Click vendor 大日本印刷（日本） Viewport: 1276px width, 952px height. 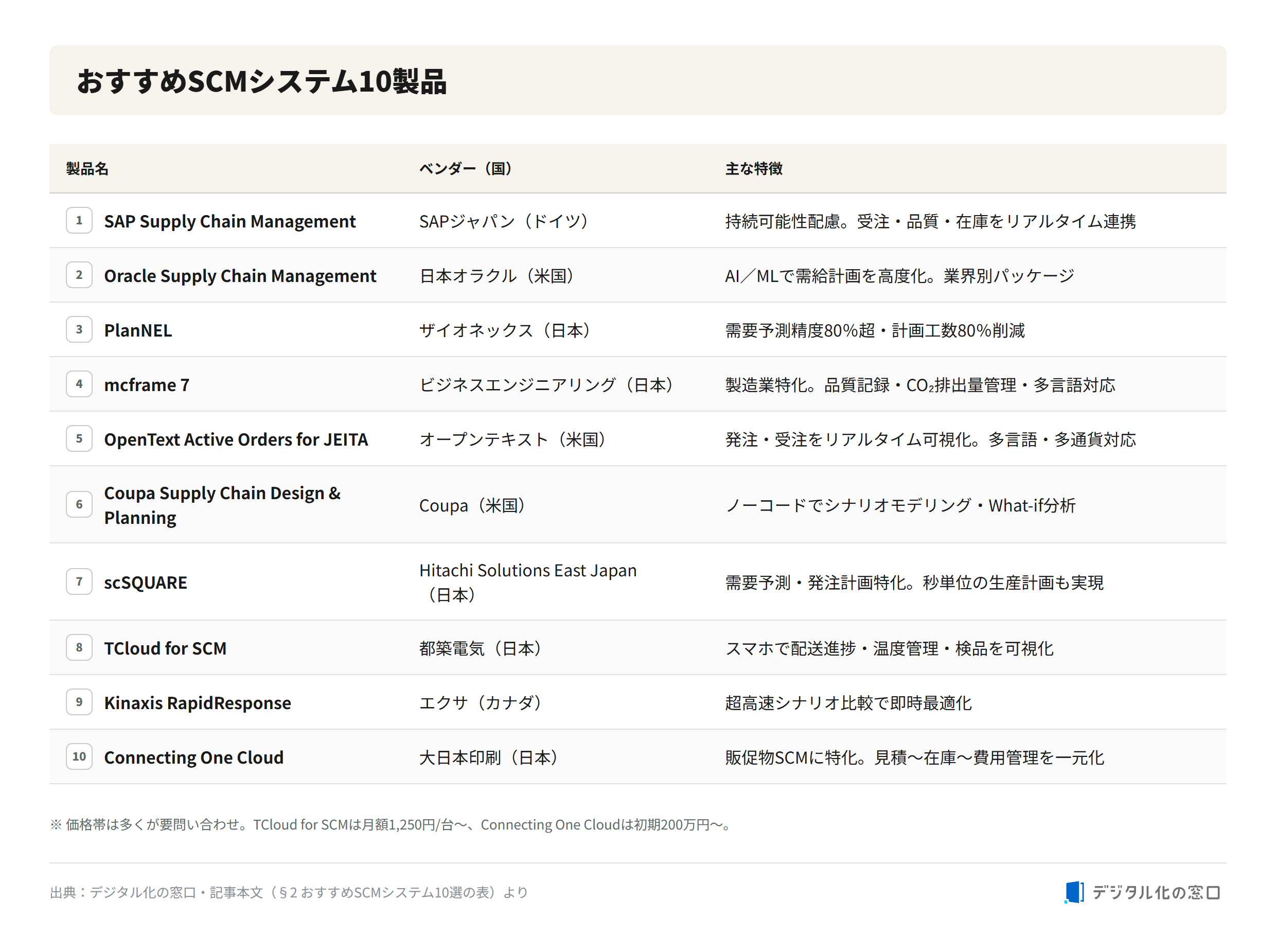[488, 758]
